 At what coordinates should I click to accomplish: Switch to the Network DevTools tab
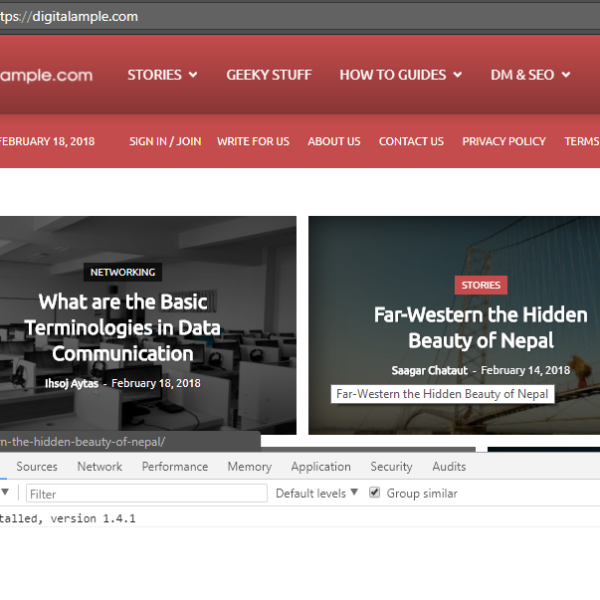coord(99,466)
